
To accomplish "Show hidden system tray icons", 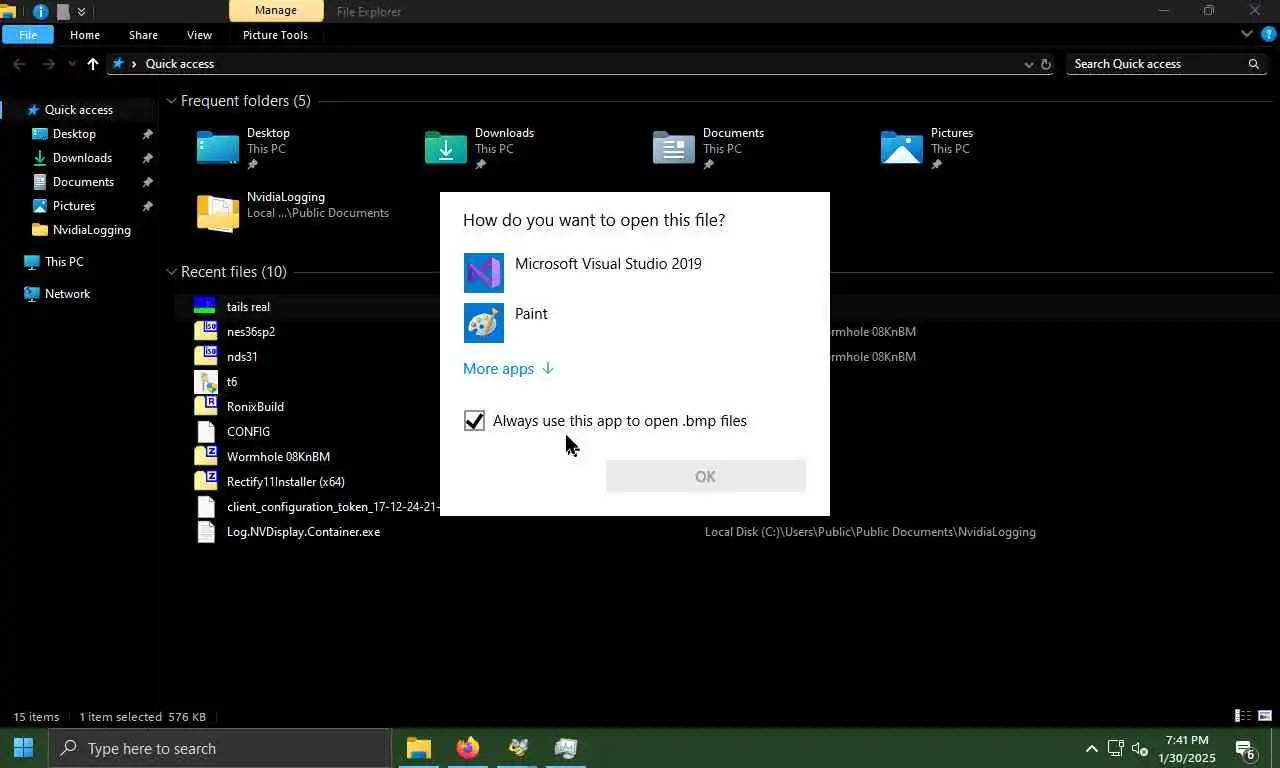I will (1091, 748).
